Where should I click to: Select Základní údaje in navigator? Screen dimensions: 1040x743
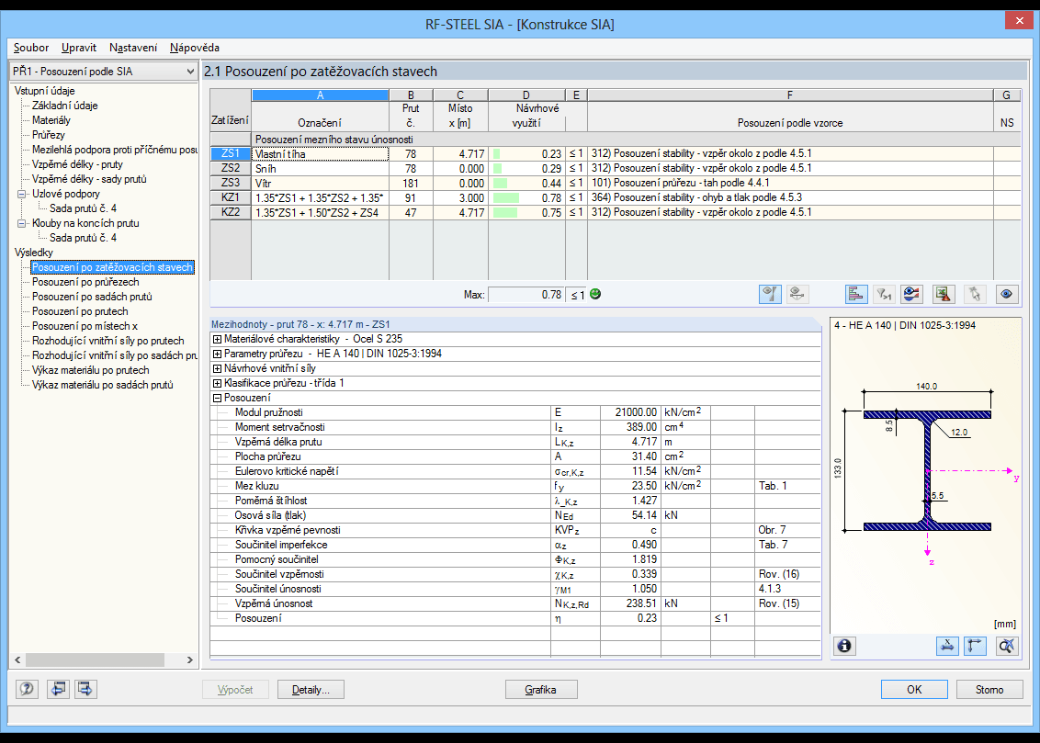[x=65, y=105]
